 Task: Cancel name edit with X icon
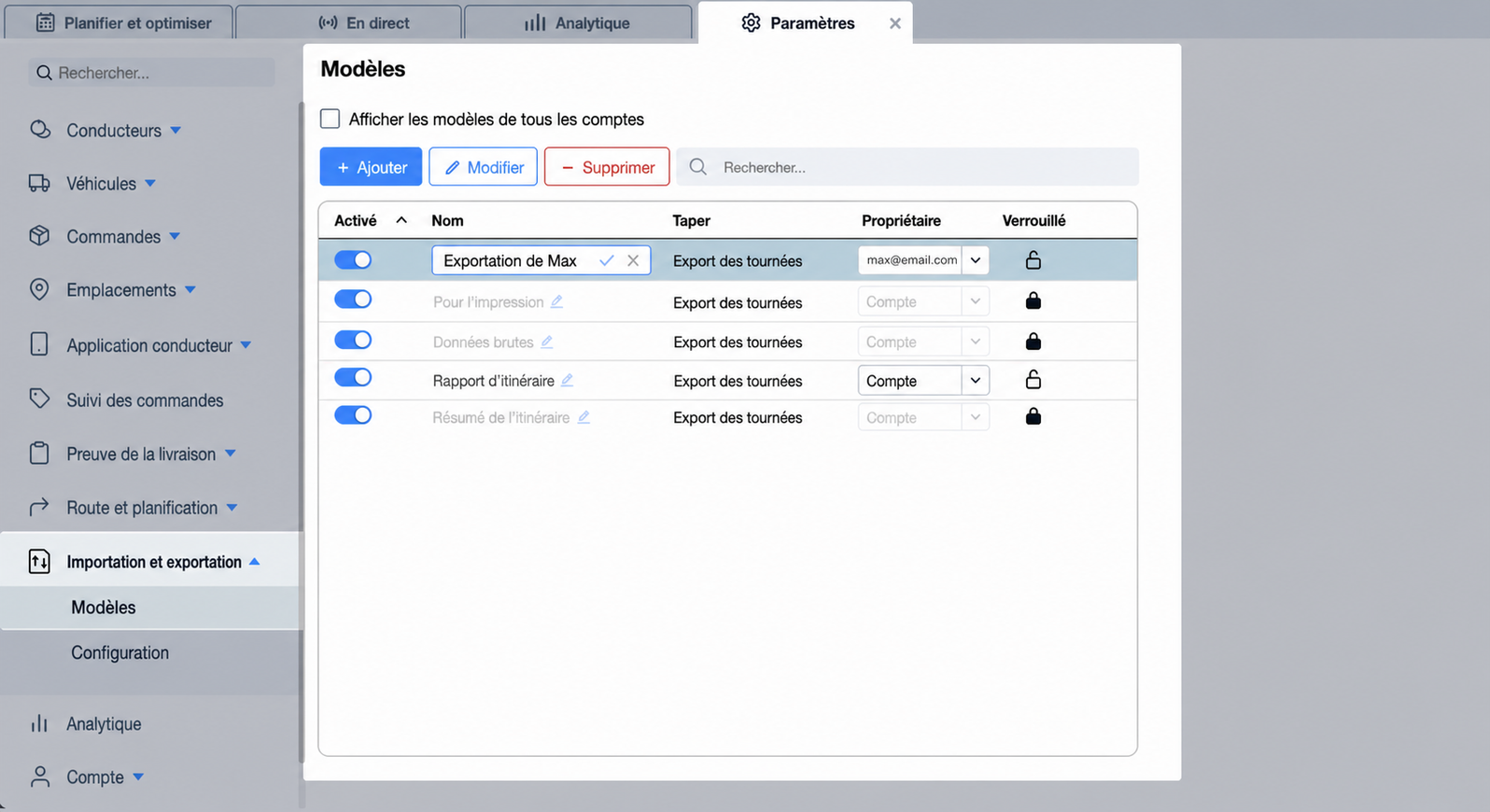click(x=633, y=260)
